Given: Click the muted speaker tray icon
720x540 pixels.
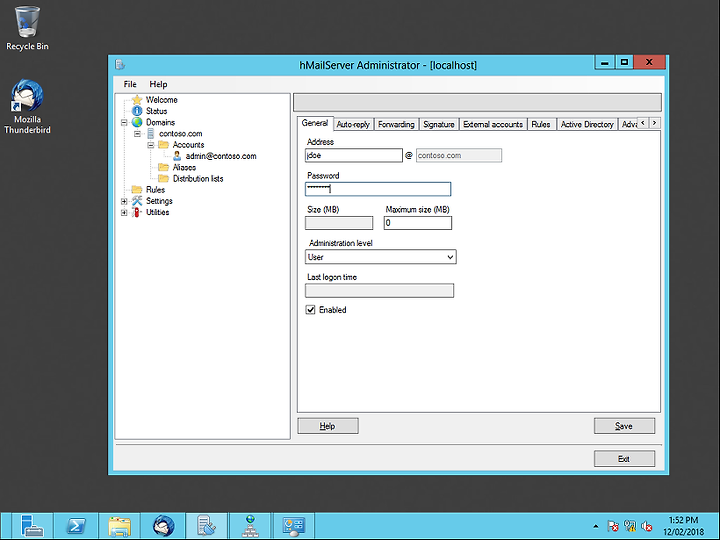Looking at the screenshot, I should point(647,526).
